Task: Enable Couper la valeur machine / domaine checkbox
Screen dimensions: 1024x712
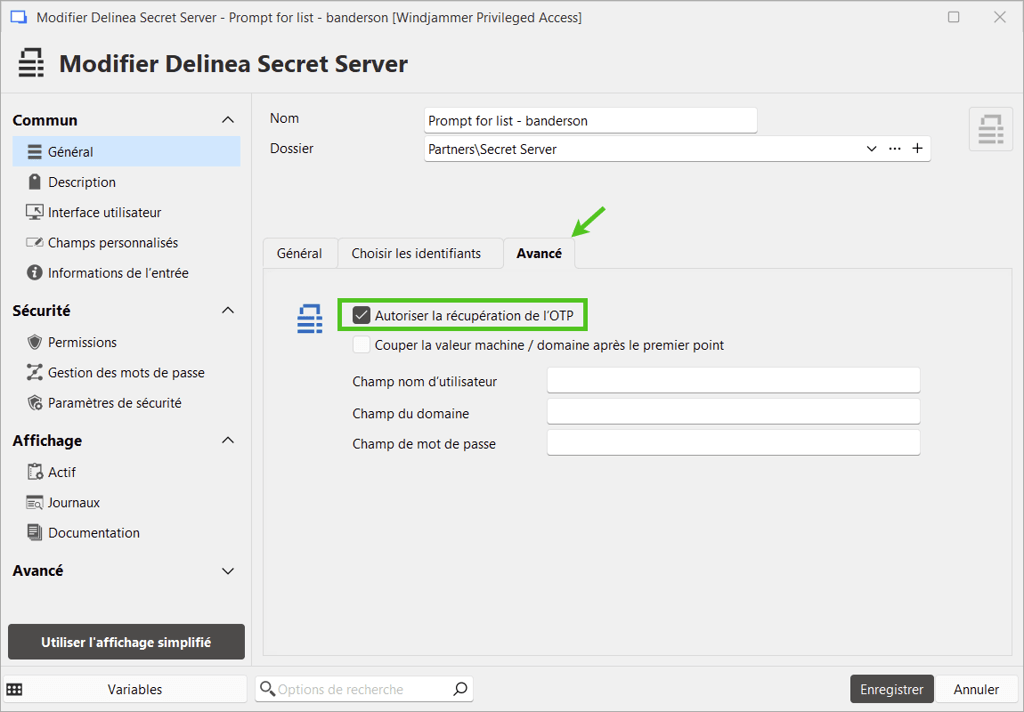Action: [362, 345]
